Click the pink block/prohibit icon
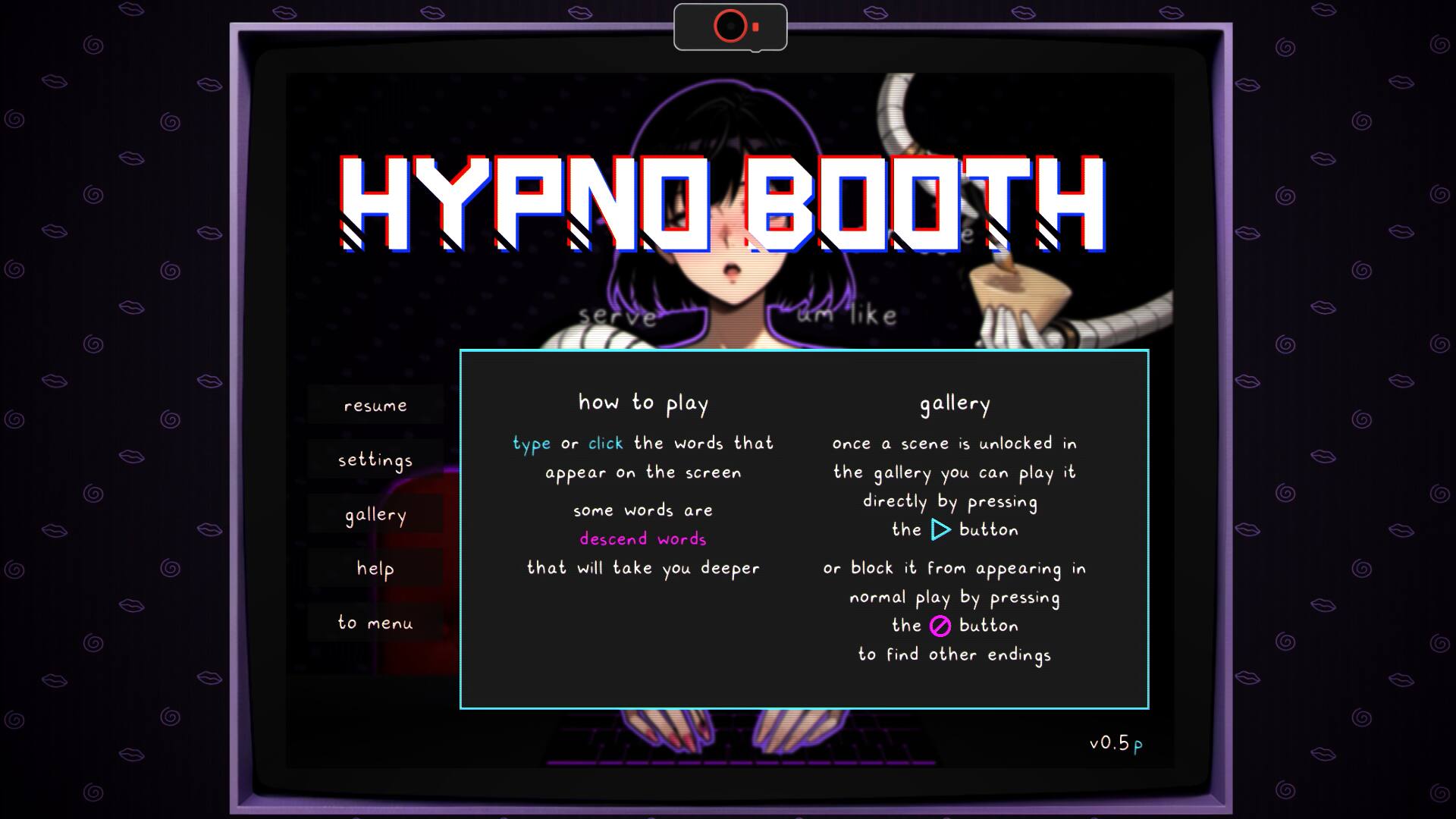This screenshot has height=819, width=1456. point(940,626)
